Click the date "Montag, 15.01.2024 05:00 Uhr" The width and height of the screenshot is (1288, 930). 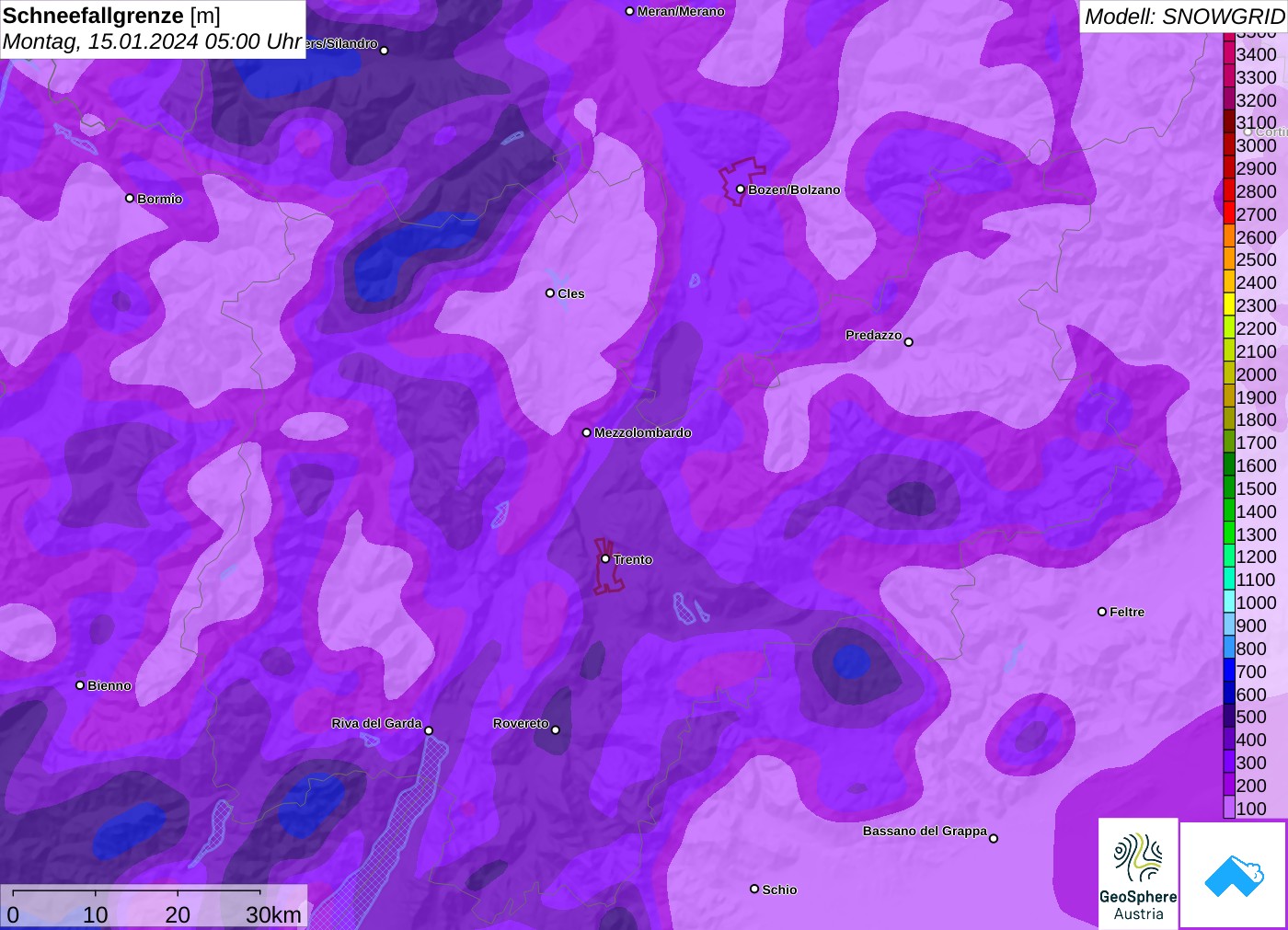[x=153, y=41]
